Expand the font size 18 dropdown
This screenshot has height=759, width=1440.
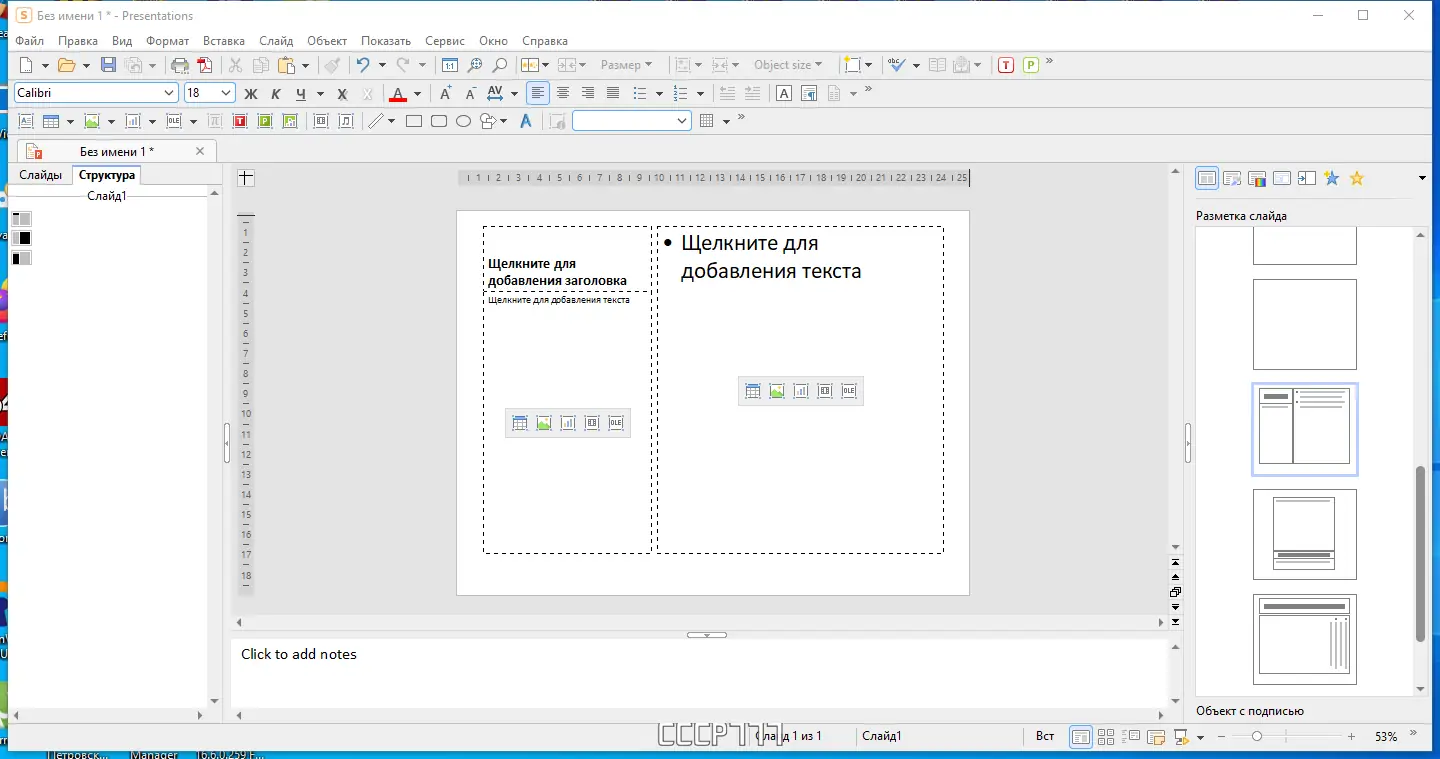[226, 93]
